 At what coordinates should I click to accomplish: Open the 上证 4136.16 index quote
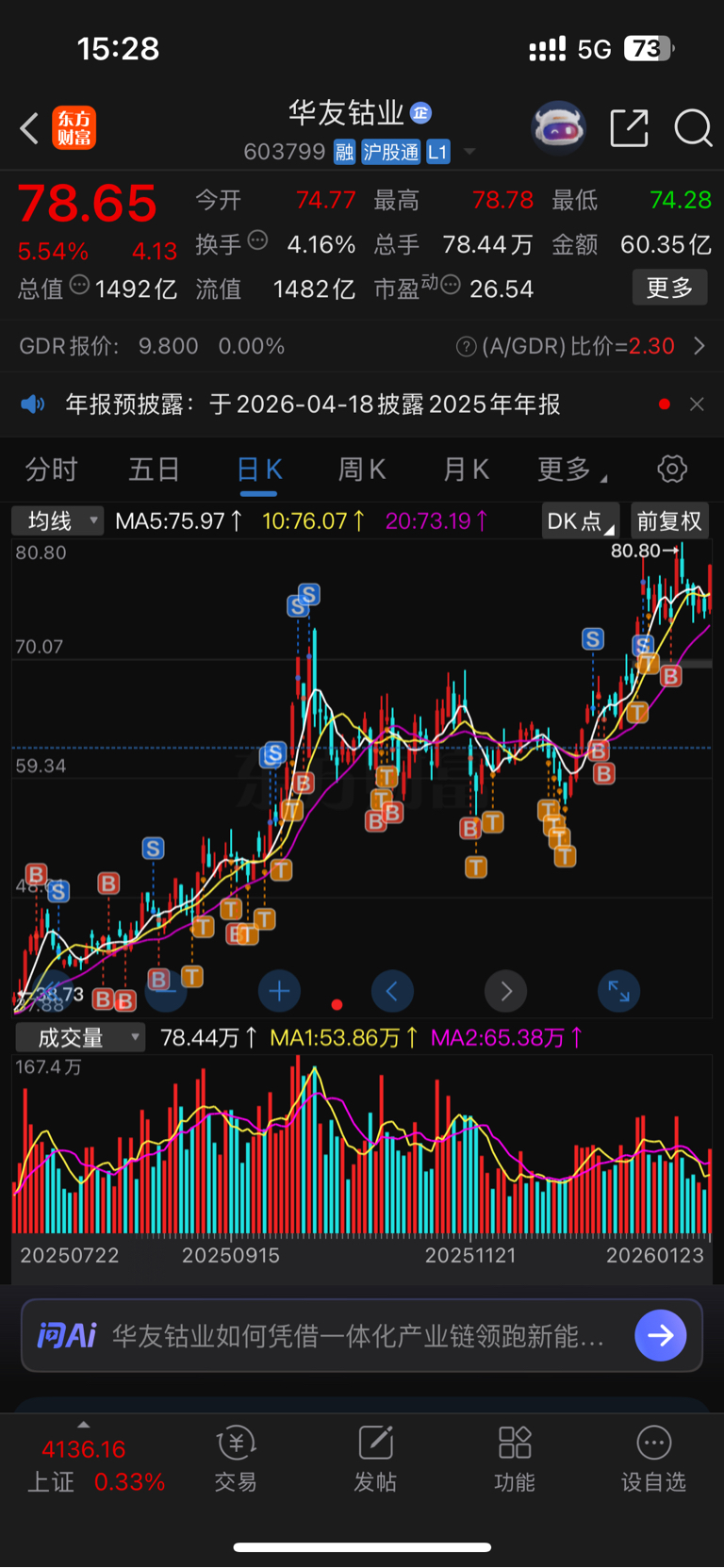click(94, 1466)
